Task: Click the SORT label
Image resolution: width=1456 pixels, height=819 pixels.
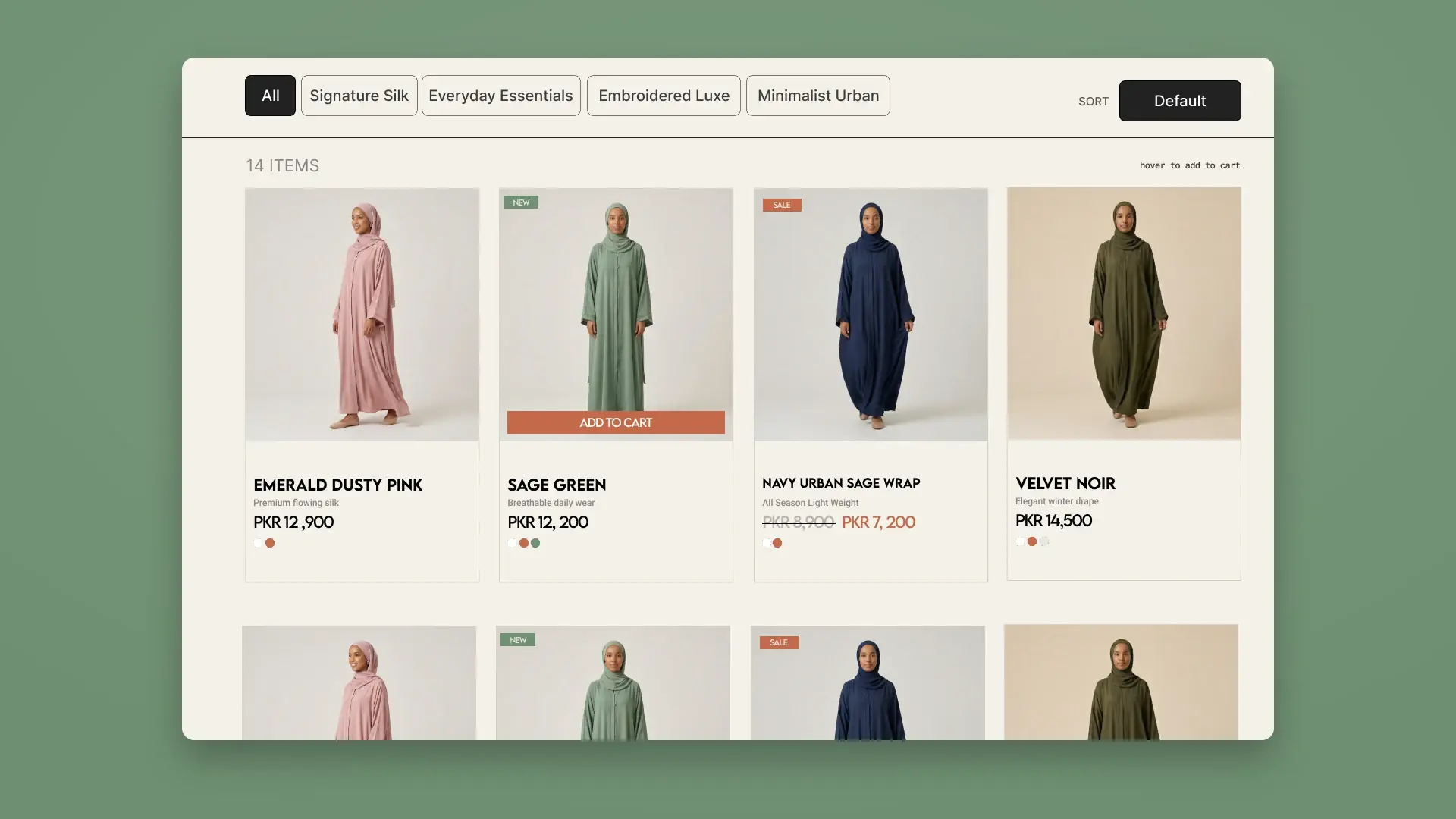Action: 1094,102
